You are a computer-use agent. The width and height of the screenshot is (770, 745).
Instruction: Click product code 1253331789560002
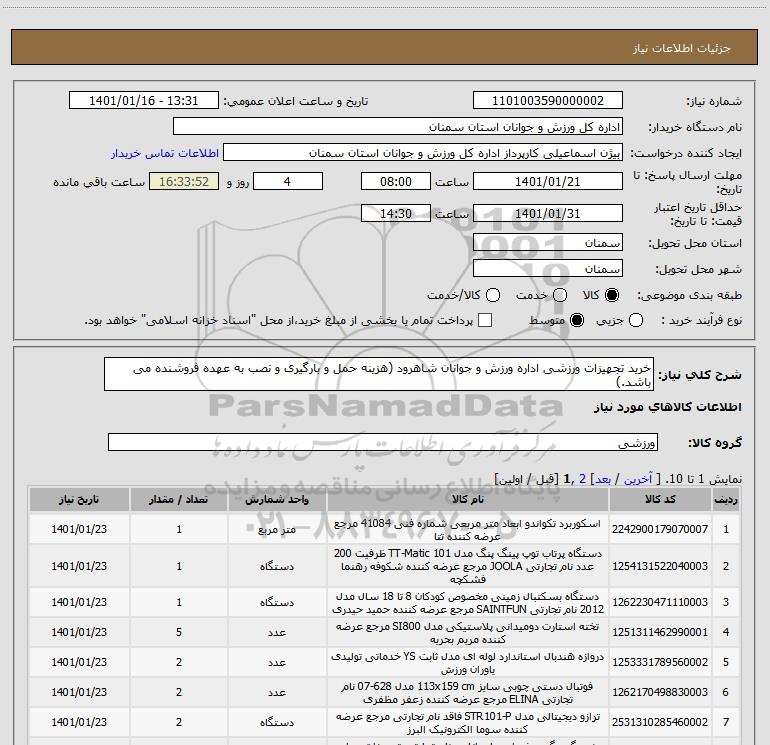[660, 662]
